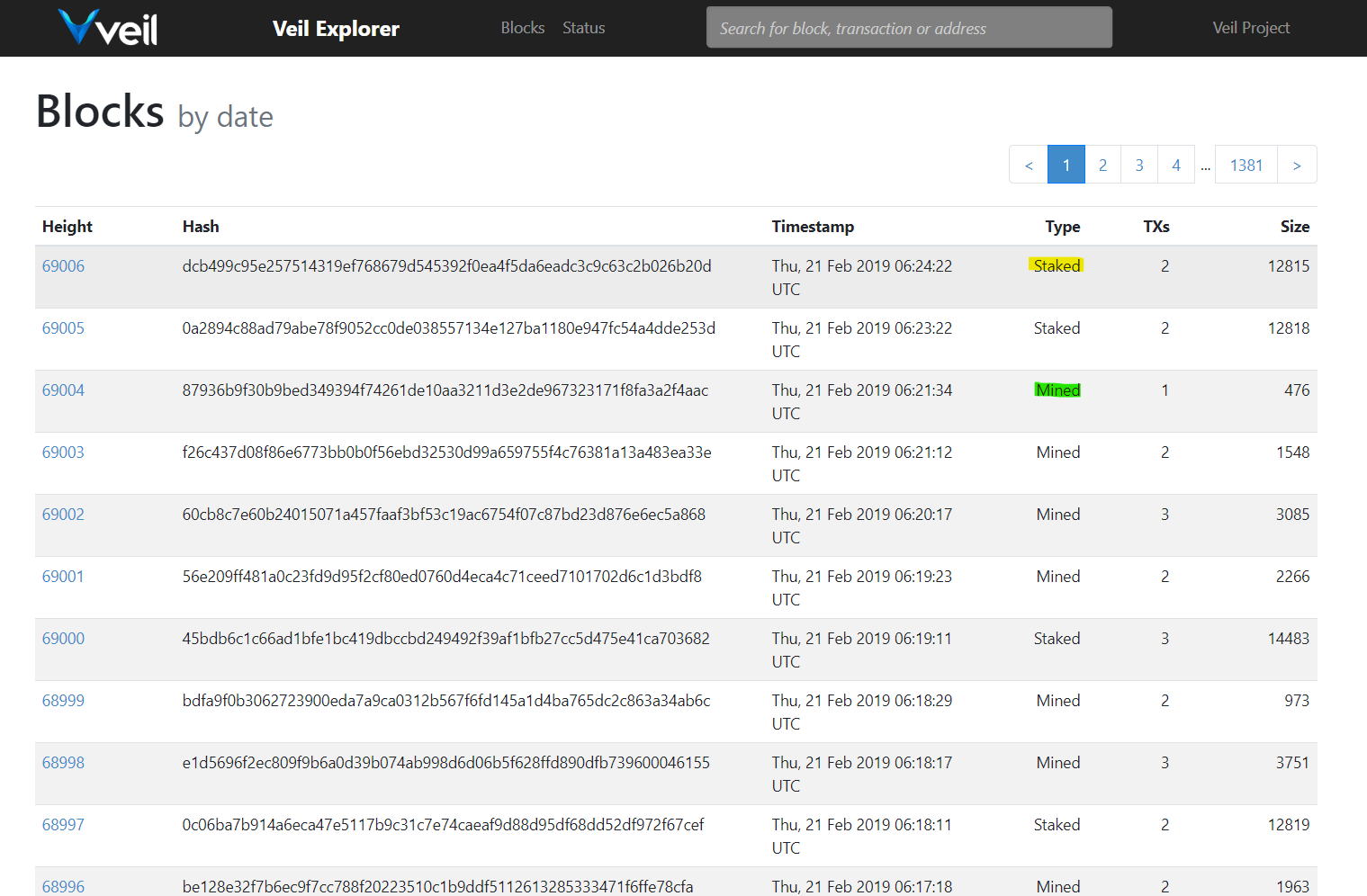The height and width of the screenshot is (896, 1367).
Task: Open the Veil Explorer home link
Action: coord(336,29)
